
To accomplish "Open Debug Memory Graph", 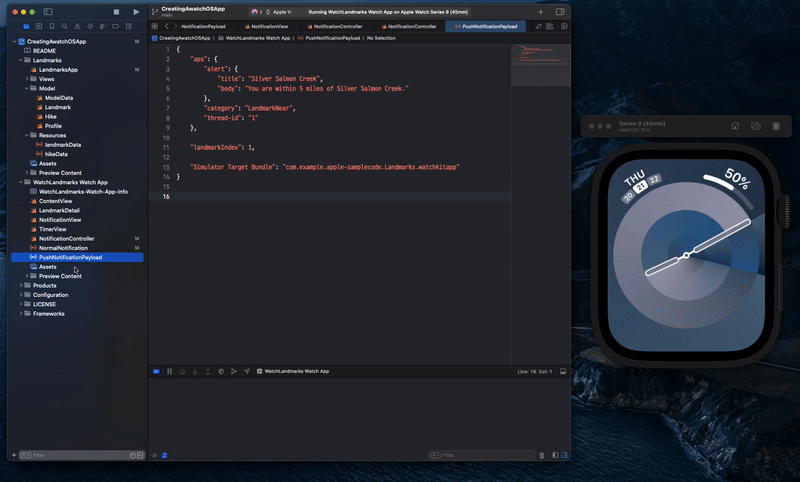I will 234,371.
